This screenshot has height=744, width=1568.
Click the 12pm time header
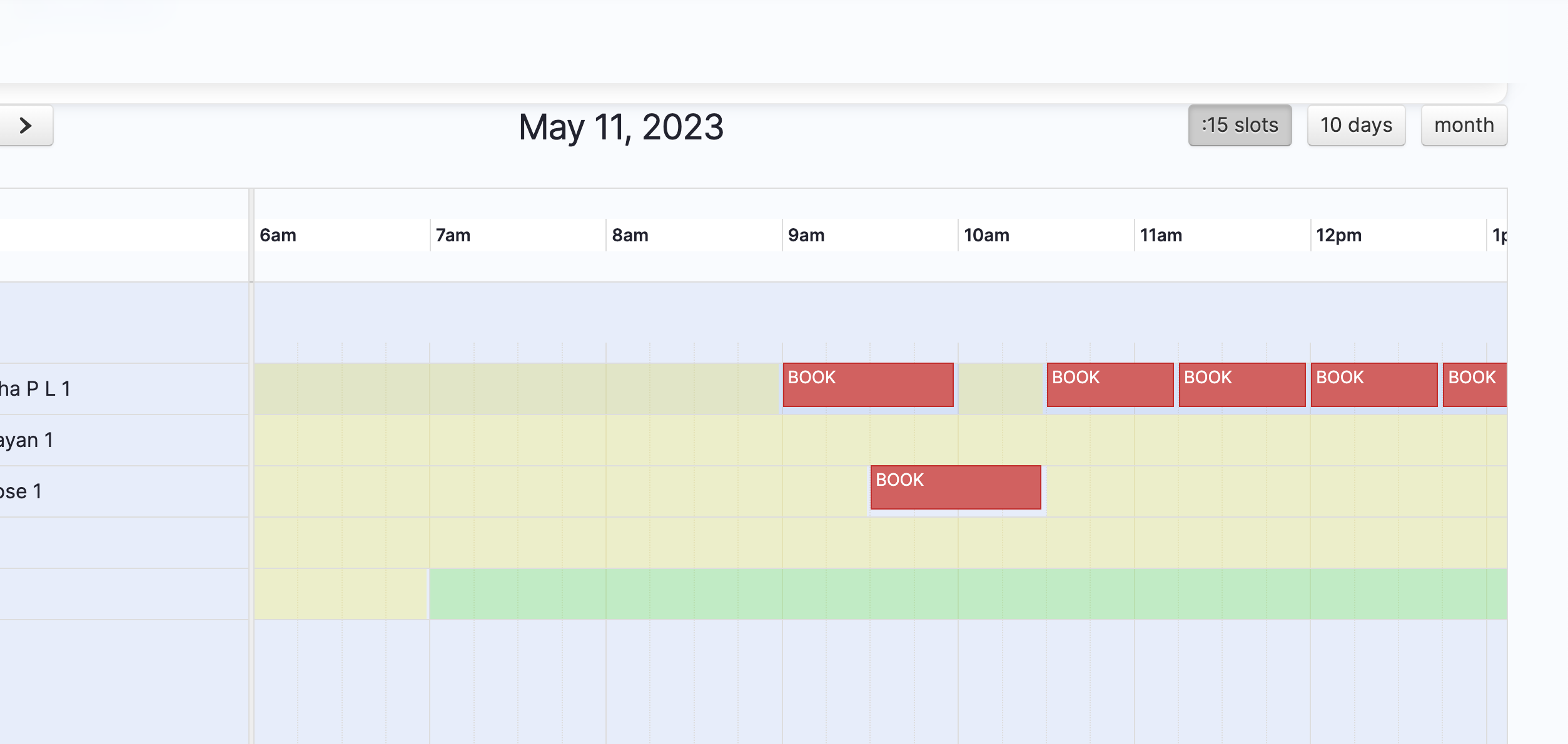(1338, 236)
